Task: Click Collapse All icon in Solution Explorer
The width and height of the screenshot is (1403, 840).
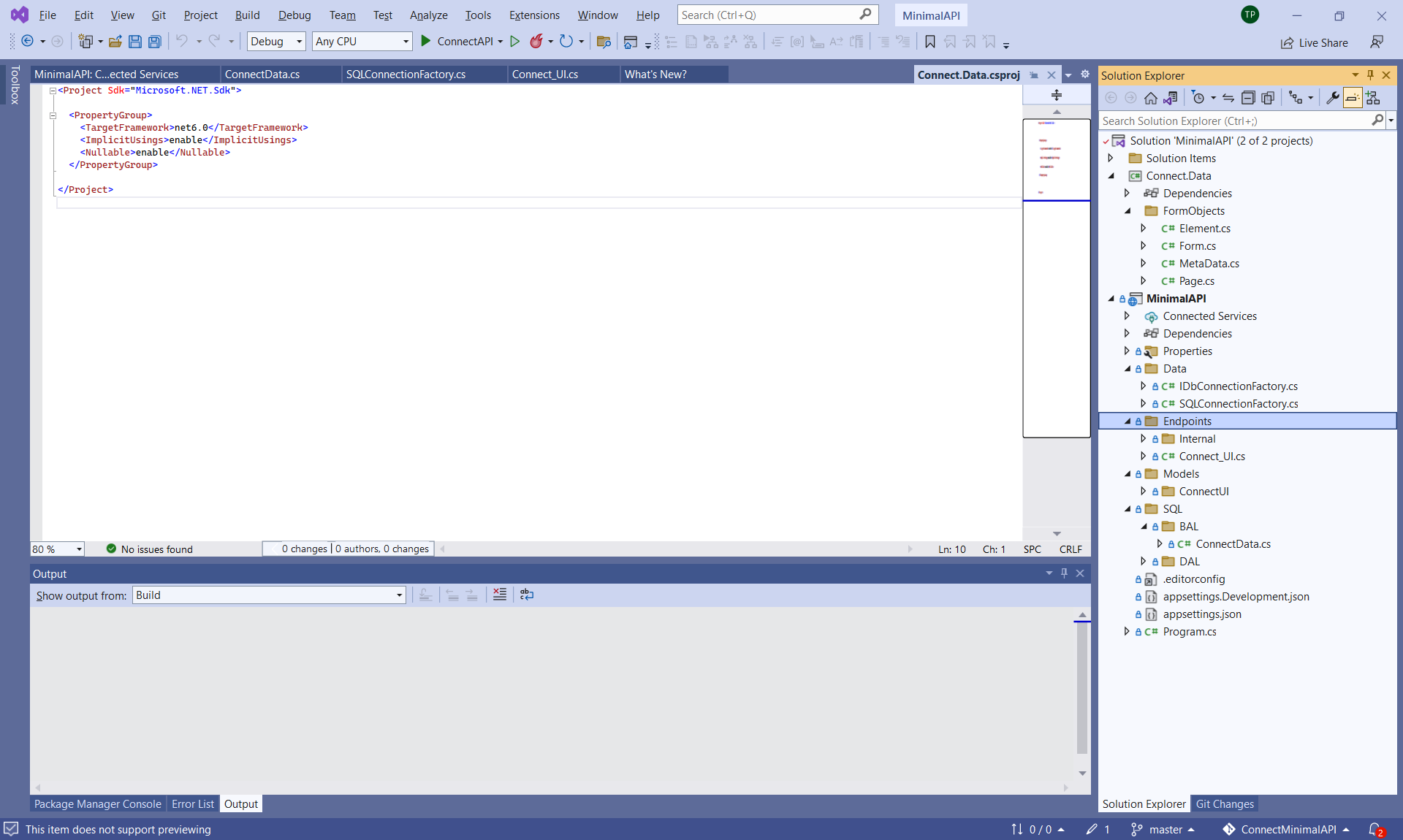Action: (1248, 98)
